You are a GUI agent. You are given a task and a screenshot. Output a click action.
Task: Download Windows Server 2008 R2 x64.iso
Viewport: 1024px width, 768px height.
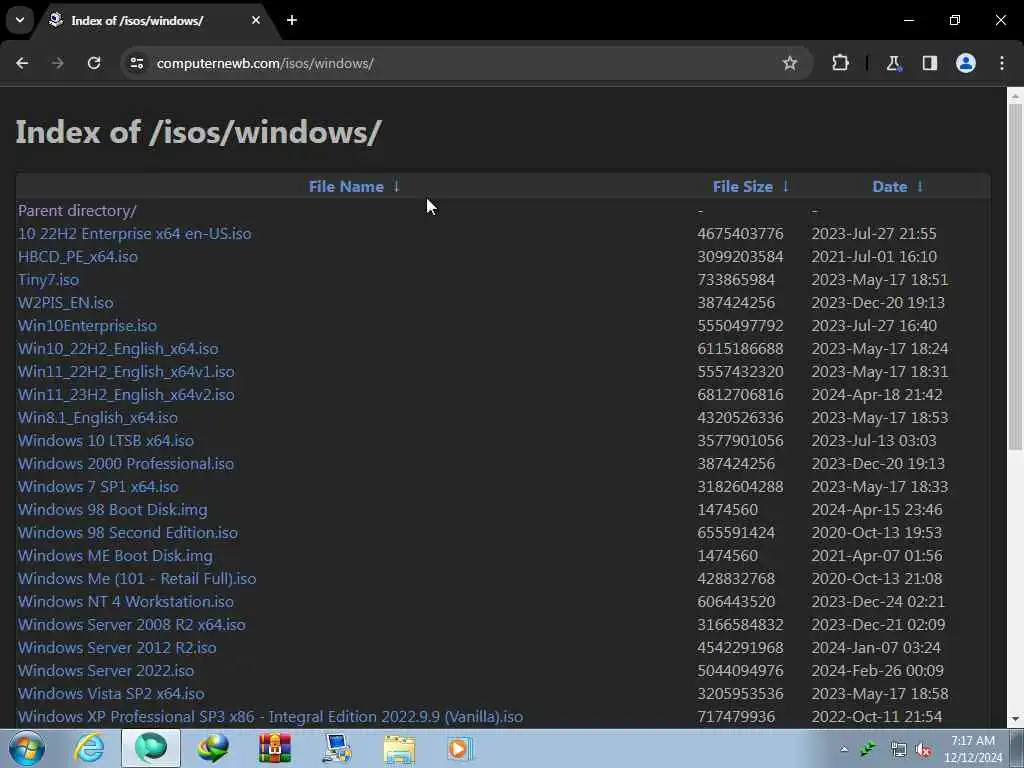(x=131, y=624)
